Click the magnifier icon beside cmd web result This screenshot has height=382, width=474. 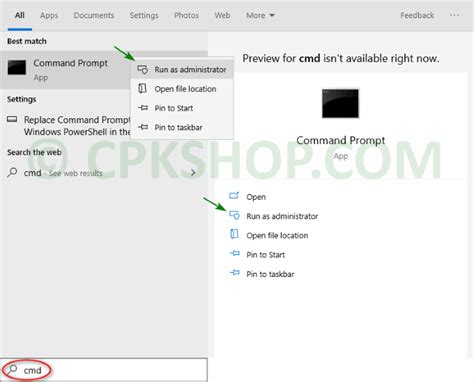pyautogui.click(x=12, y=172)
